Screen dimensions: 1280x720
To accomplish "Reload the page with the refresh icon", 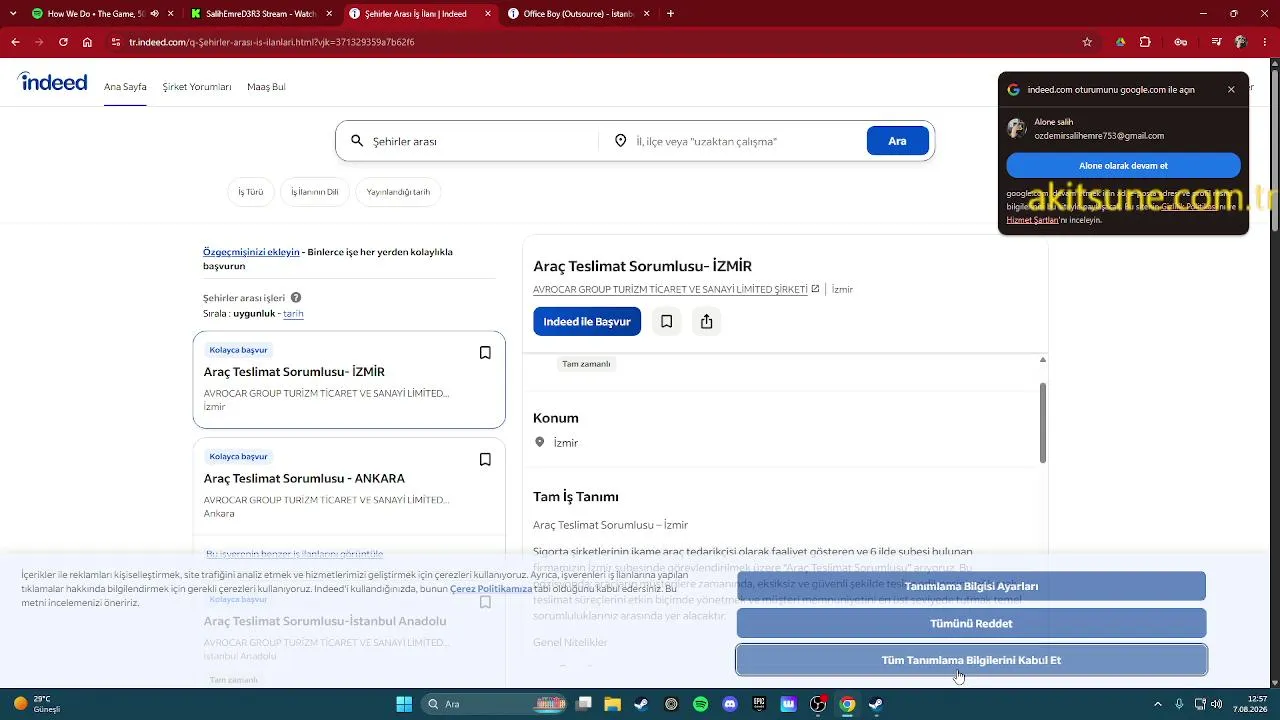I will [x=63, y=42].
